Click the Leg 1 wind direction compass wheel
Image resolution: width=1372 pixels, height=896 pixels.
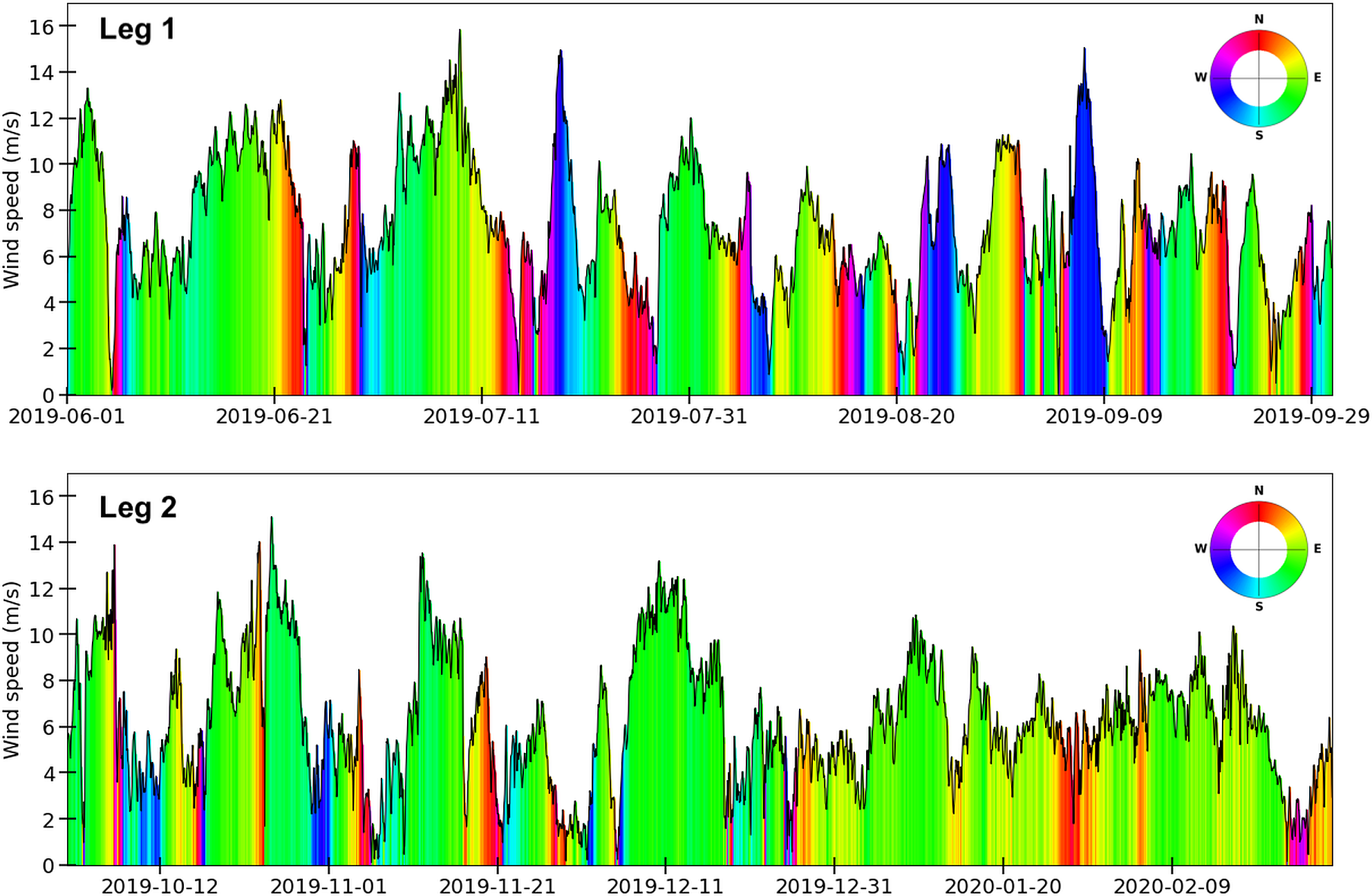click(x=1259, y=78)
